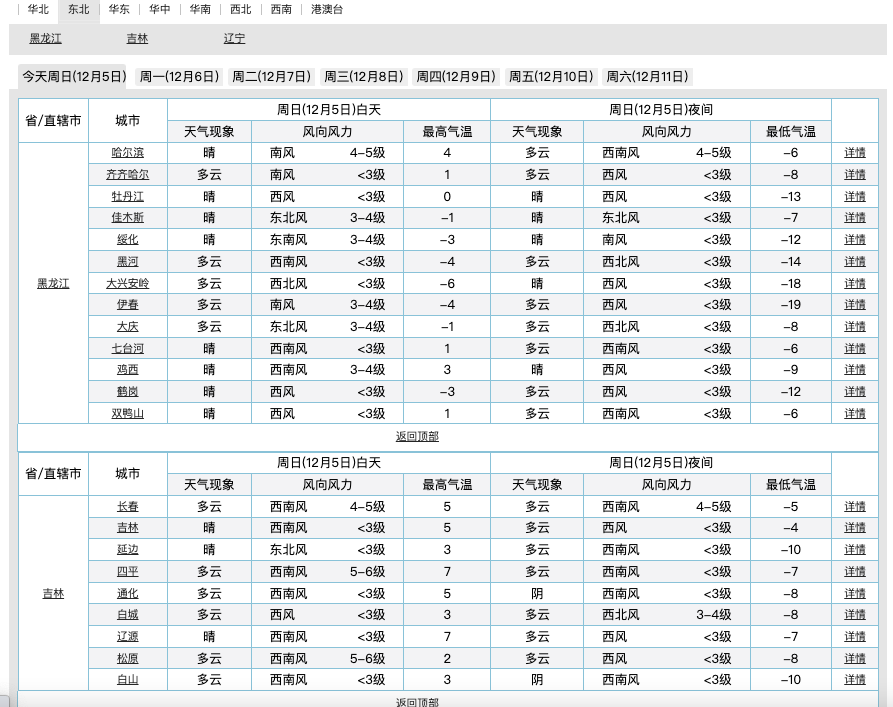Viewport: 893px width, 707px height.
Task: Open the 华东 region tab
Action: [119, 10]
